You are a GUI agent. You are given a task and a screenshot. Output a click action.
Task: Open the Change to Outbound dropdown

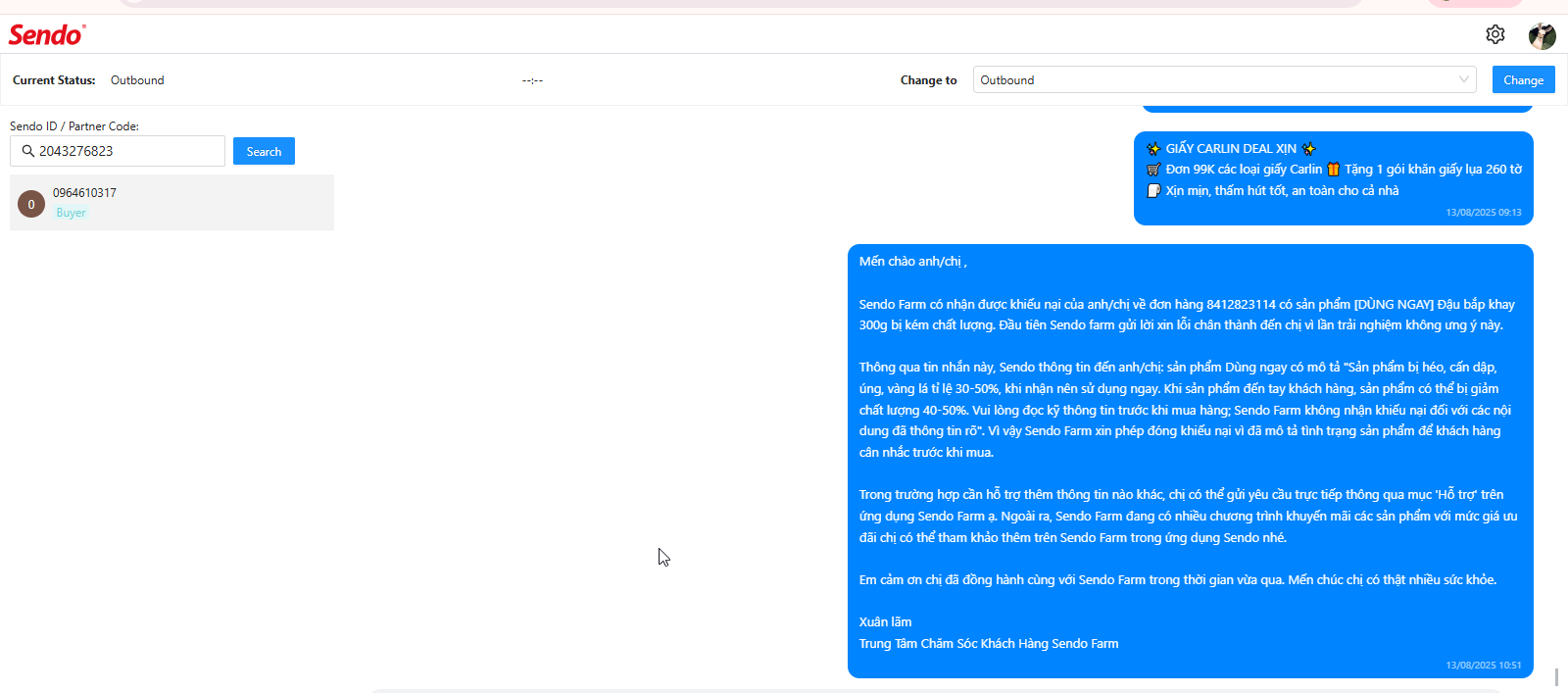coord(1224,79)
